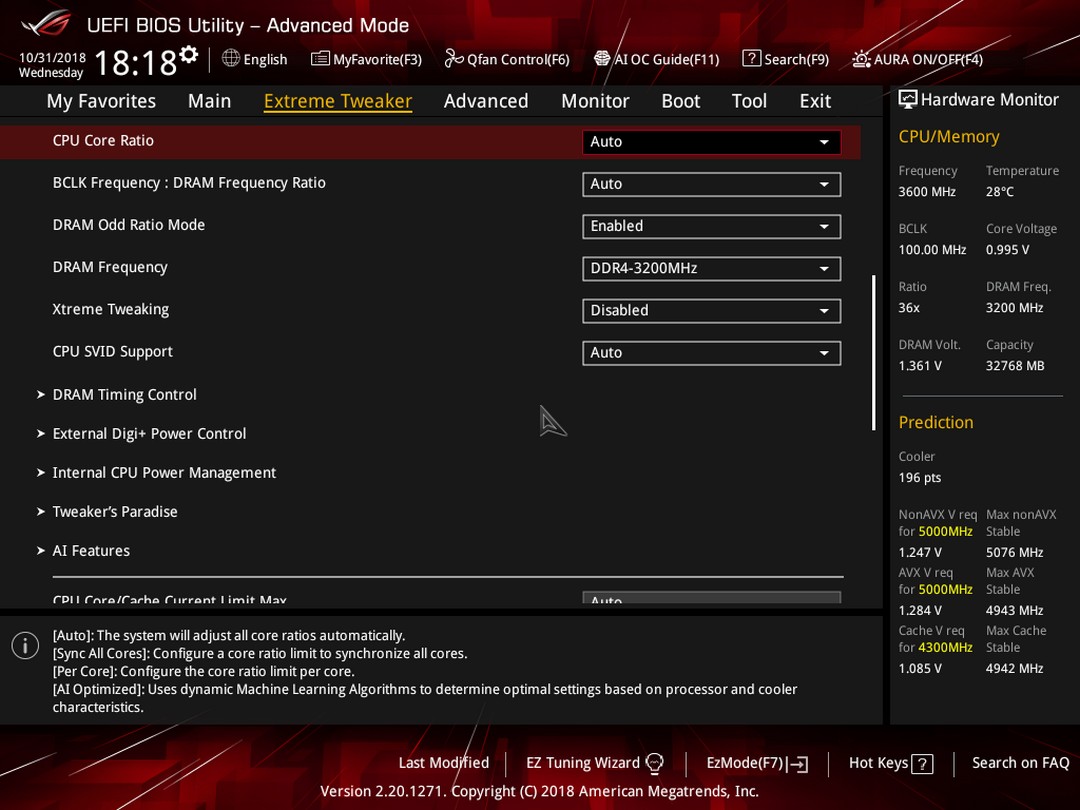1080x810 pixels.
Task: Open the DRAM Frequency dropdown
Action: (711, 269)
